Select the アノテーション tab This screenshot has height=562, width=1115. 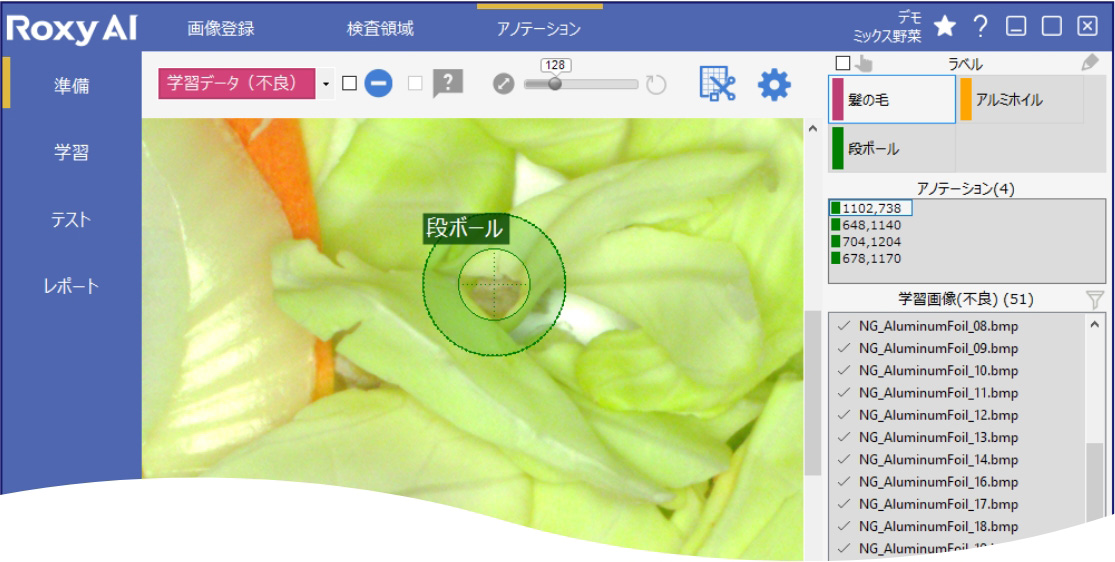point(540,29)
